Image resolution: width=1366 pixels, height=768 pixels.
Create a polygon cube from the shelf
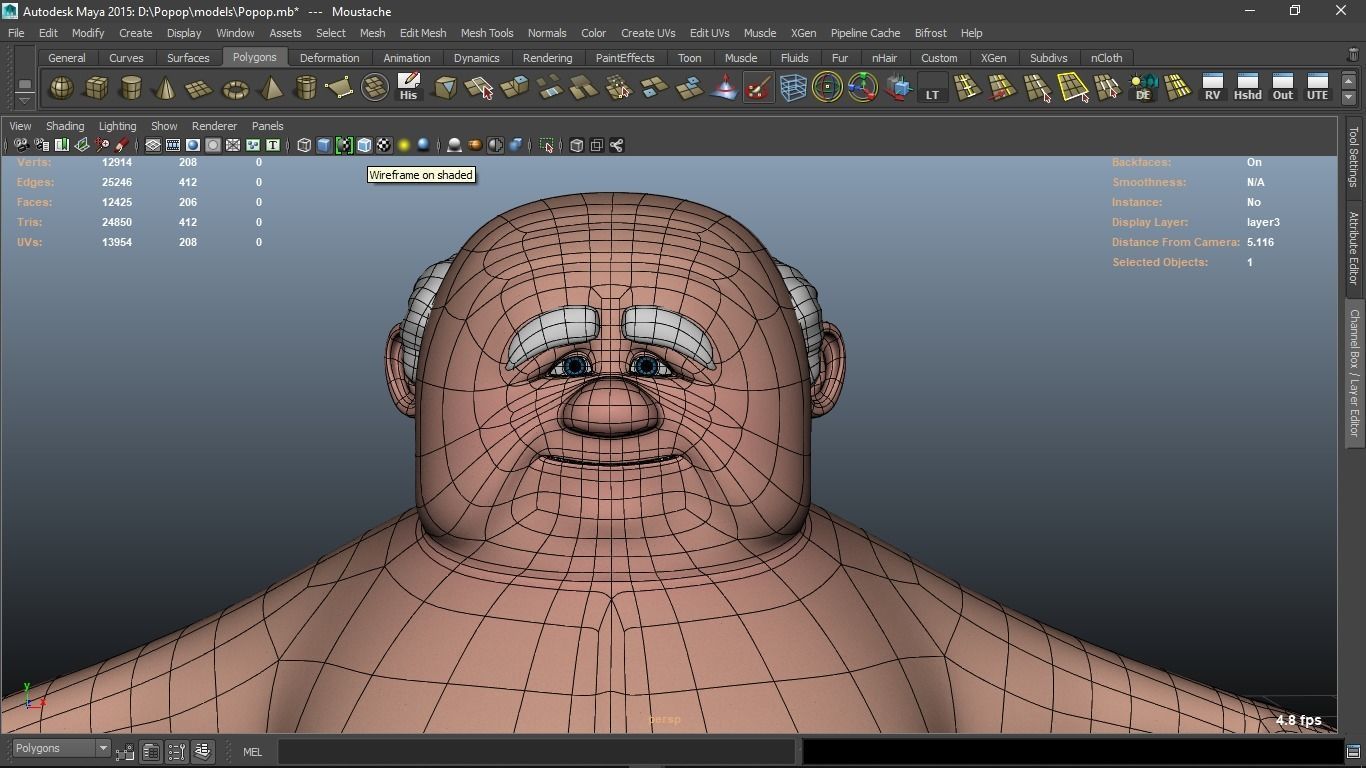click(96, 88)
